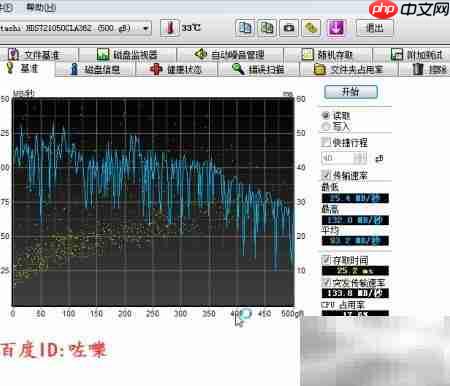Switch to the 随机存取 tab
The height and width of the screenshot is (386, 450).
(x=328, y=55)
